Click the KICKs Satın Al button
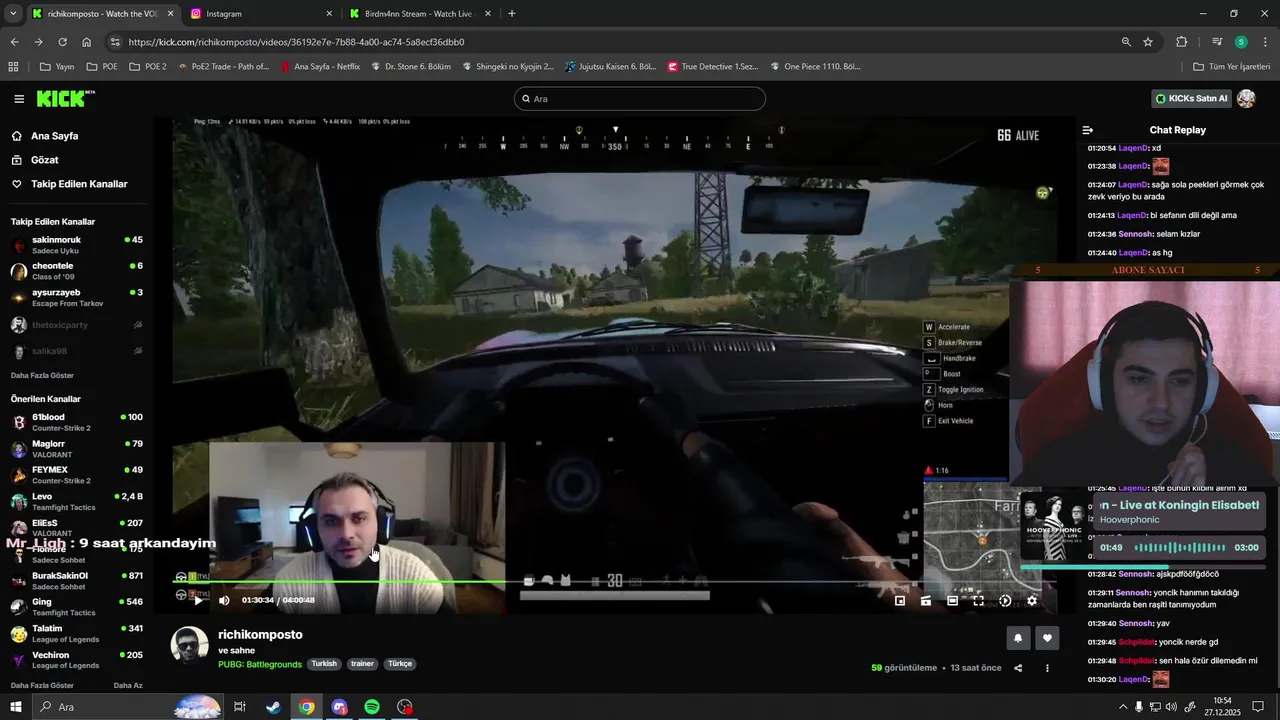Image resolution: width=1280 pixels, height=720 pixels. coord(1191,98)
